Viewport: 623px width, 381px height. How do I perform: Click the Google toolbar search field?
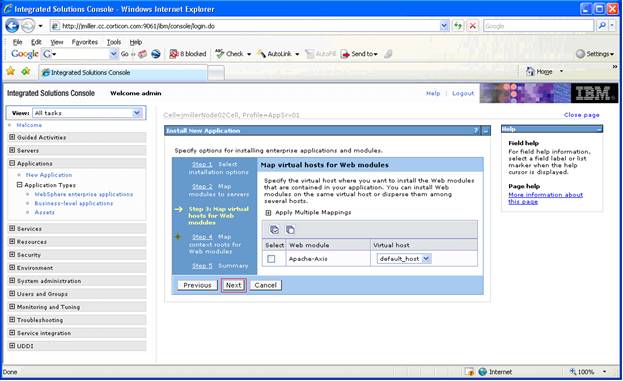click(80, 54)
